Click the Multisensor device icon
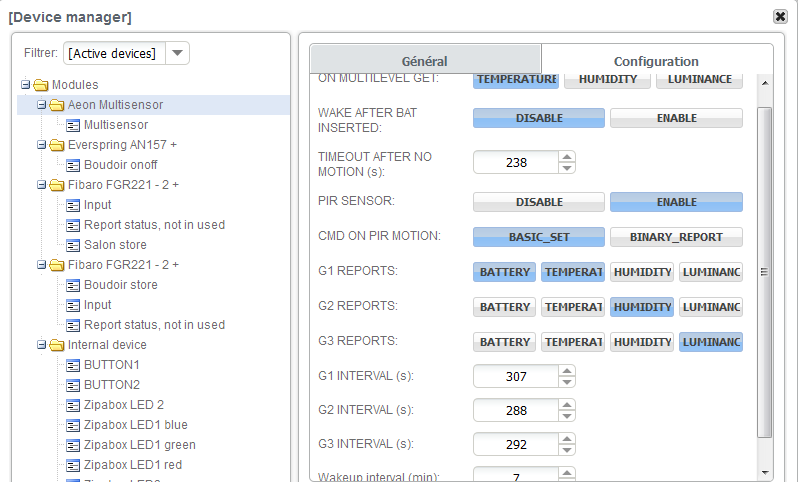Image resolution: width=798 pixels, height=482 pixels. (x=73, y=125)
